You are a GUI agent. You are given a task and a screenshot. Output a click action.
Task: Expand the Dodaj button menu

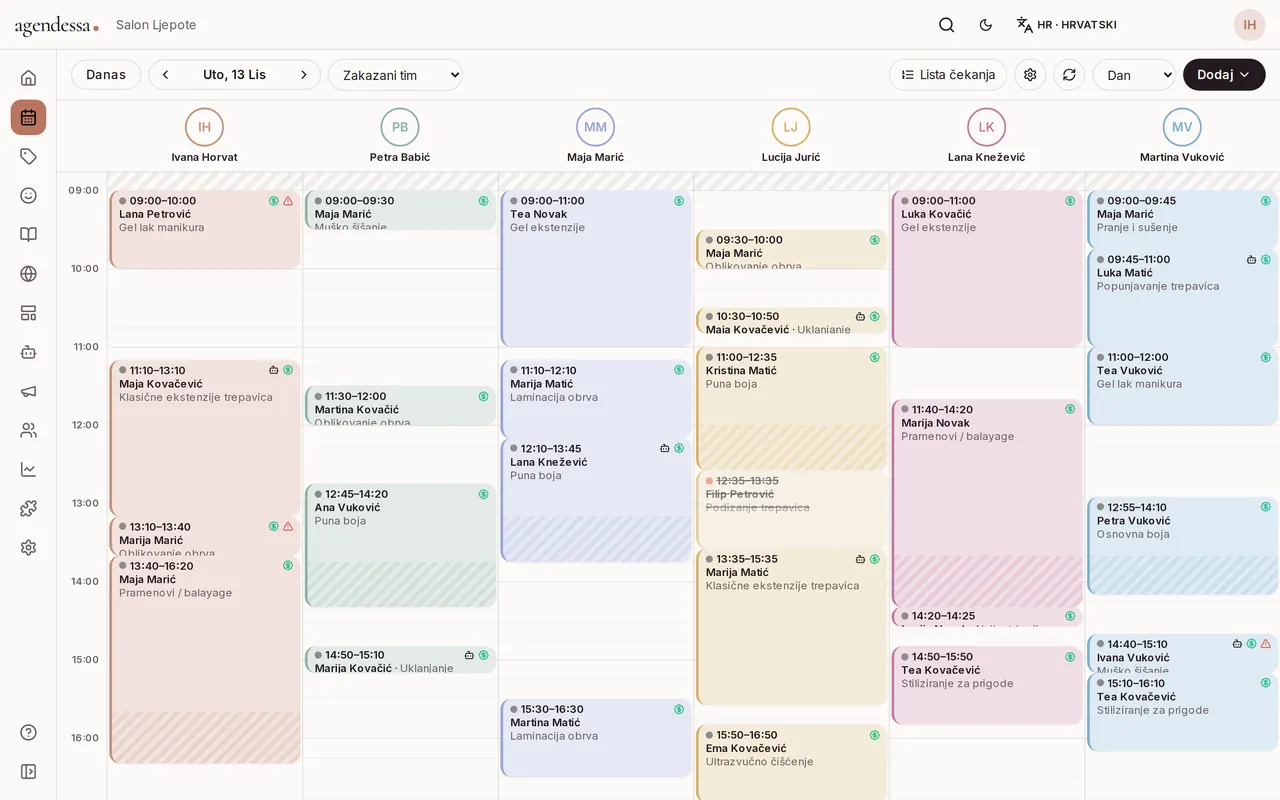coord(1224,75)
